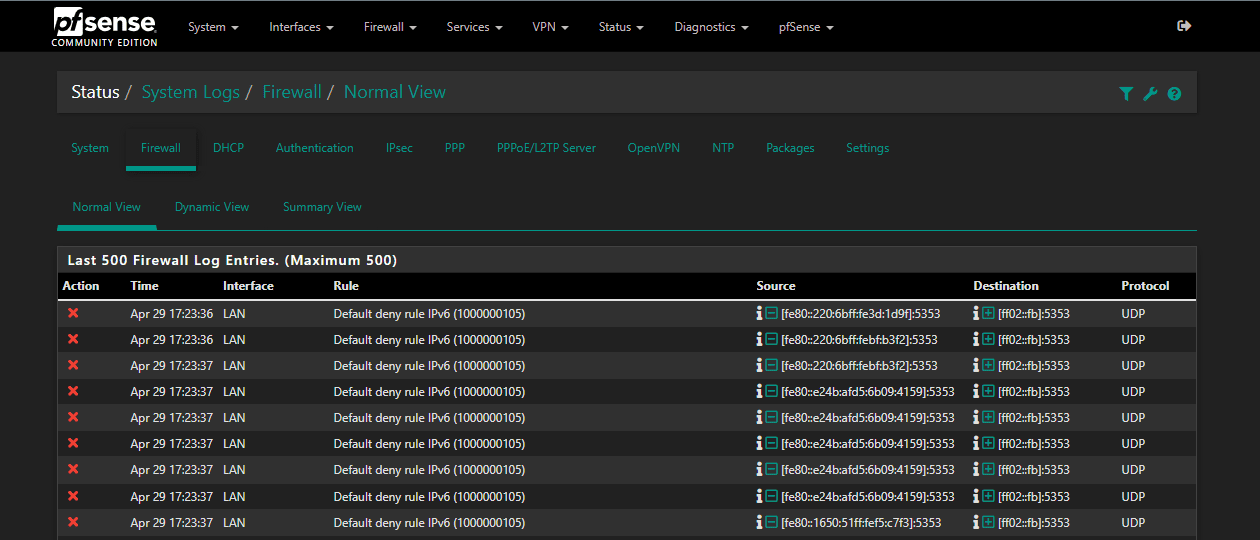Switch to the DHCP log tab
The image size is (1260, 540).
(228, 148)
